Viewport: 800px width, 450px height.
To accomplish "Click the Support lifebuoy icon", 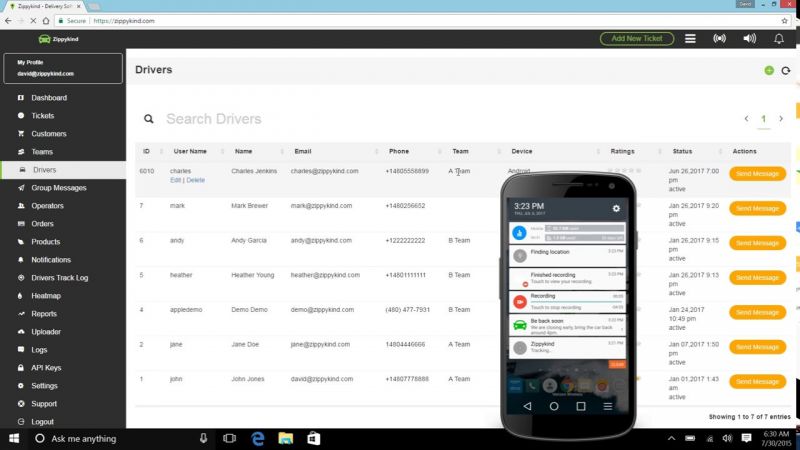I will (21, 404).
